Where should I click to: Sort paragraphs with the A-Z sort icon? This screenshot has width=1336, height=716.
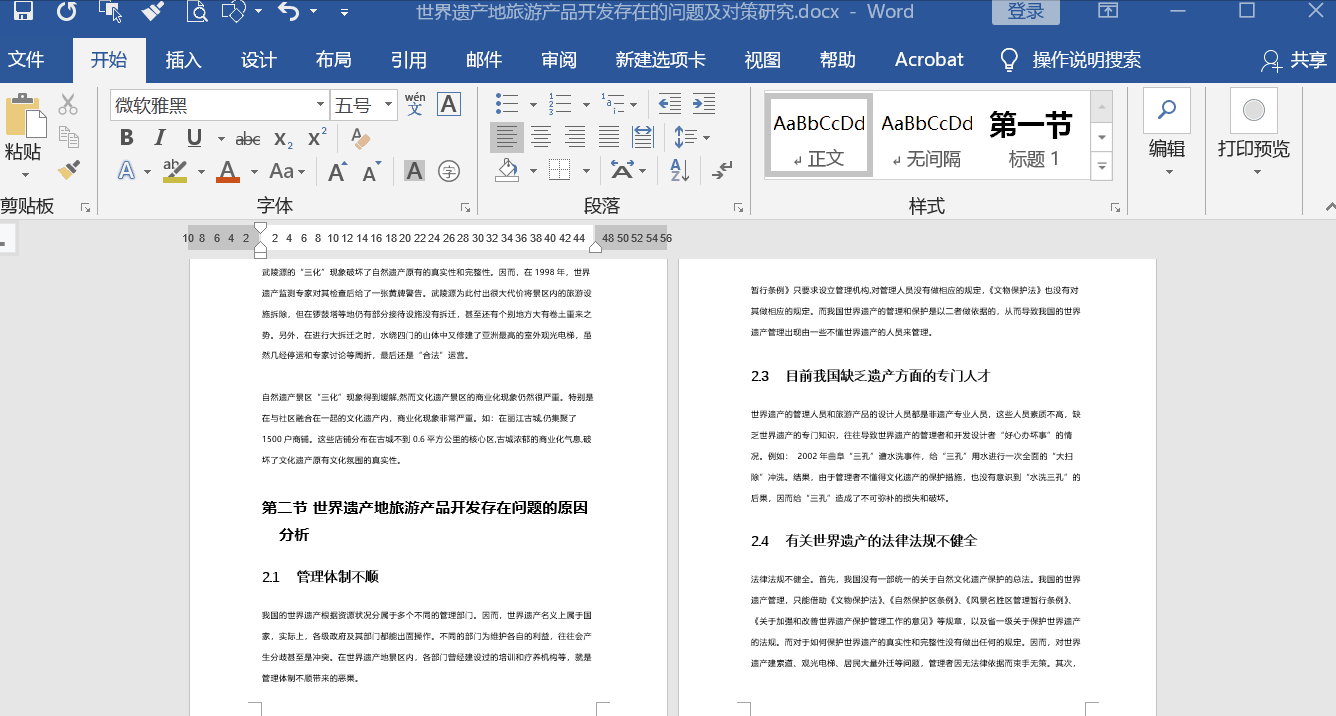[679, 171]
